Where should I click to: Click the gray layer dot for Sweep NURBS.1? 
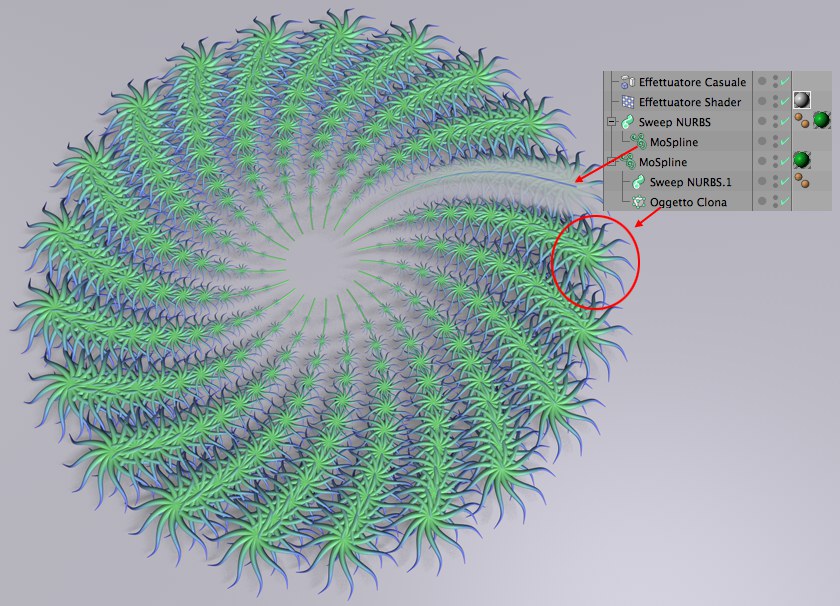[762, 181]
